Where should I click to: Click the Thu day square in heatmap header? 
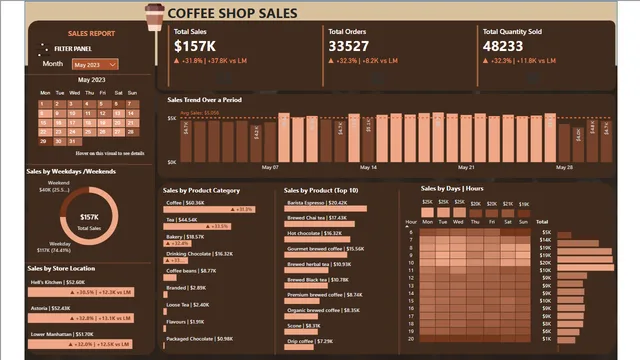476,213
